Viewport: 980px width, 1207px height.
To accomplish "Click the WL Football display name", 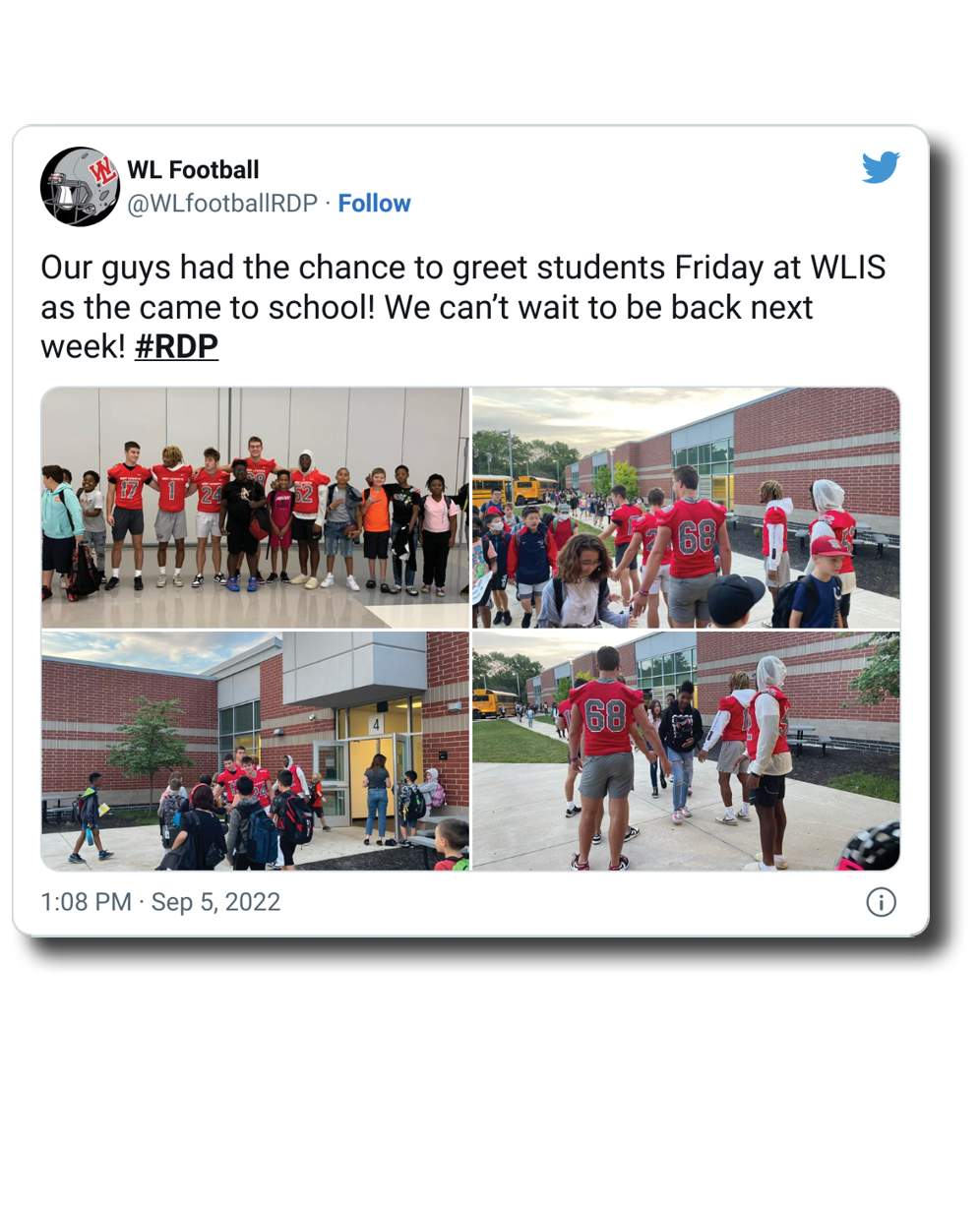I will (193, 169).
